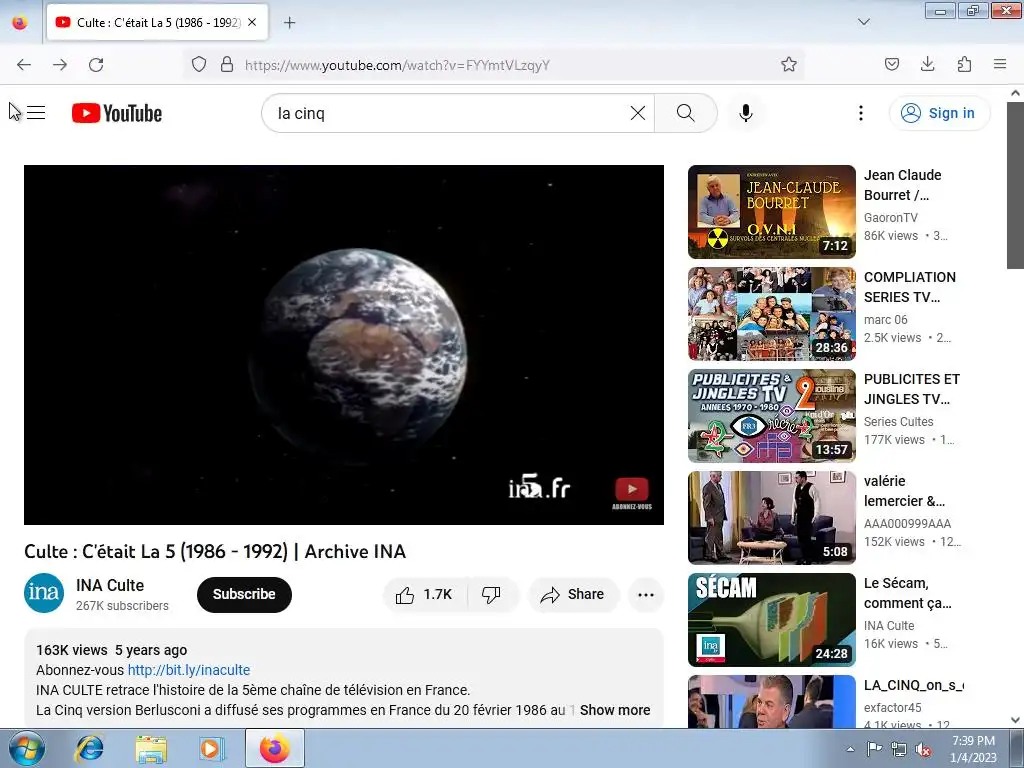Open Firefox application menu

click(1000, 65)
